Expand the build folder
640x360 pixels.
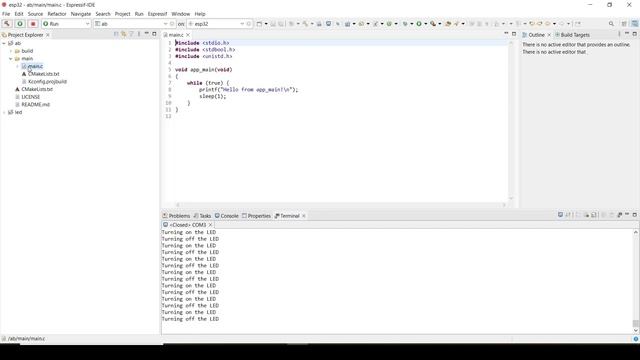tap(11, 51)
